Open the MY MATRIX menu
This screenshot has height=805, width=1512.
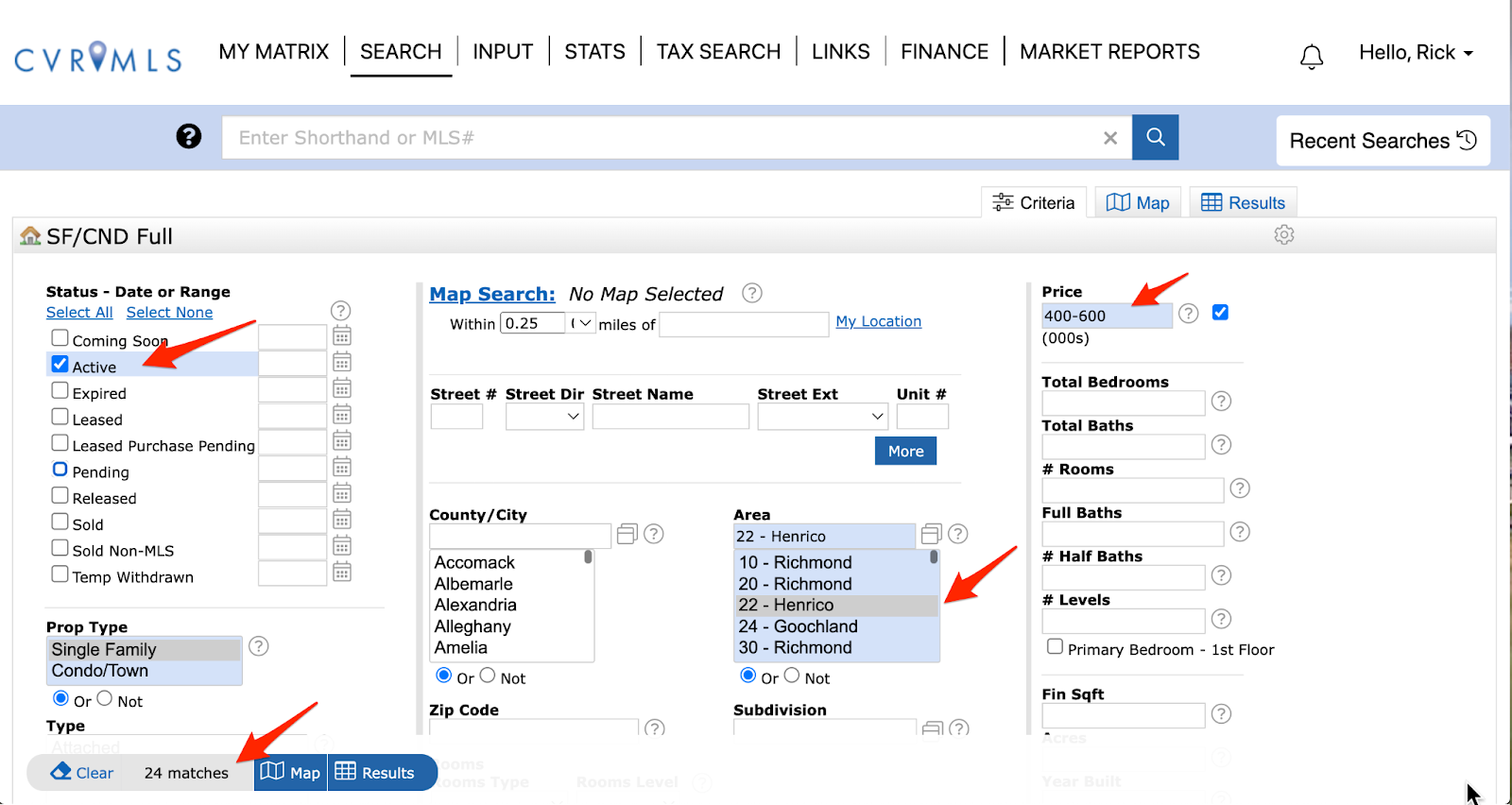(274, 52)
